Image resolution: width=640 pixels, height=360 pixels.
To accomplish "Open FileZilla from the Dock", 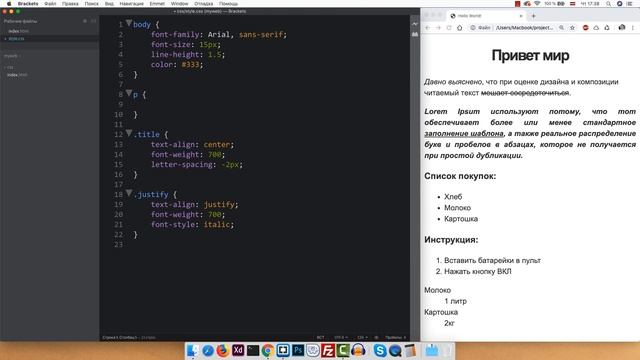I will point(328,350).
